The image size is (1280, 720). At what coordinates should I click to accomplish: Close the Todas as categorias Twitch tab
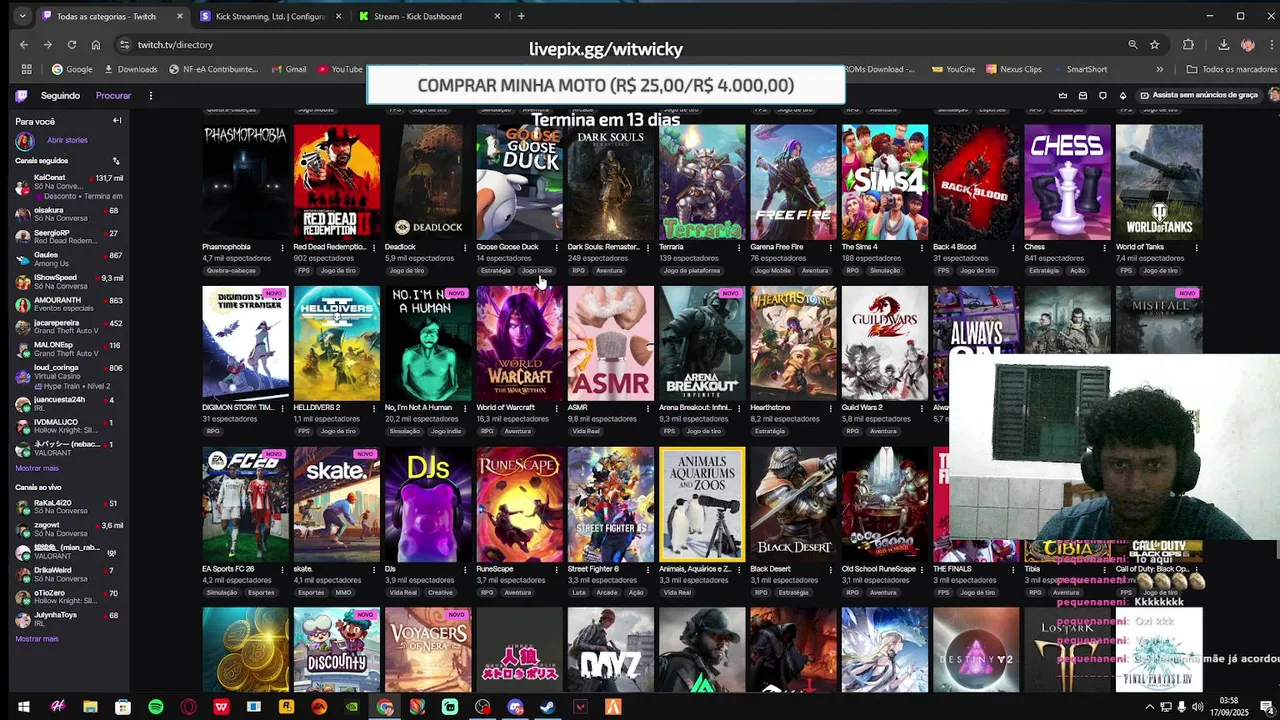point(180,16)
